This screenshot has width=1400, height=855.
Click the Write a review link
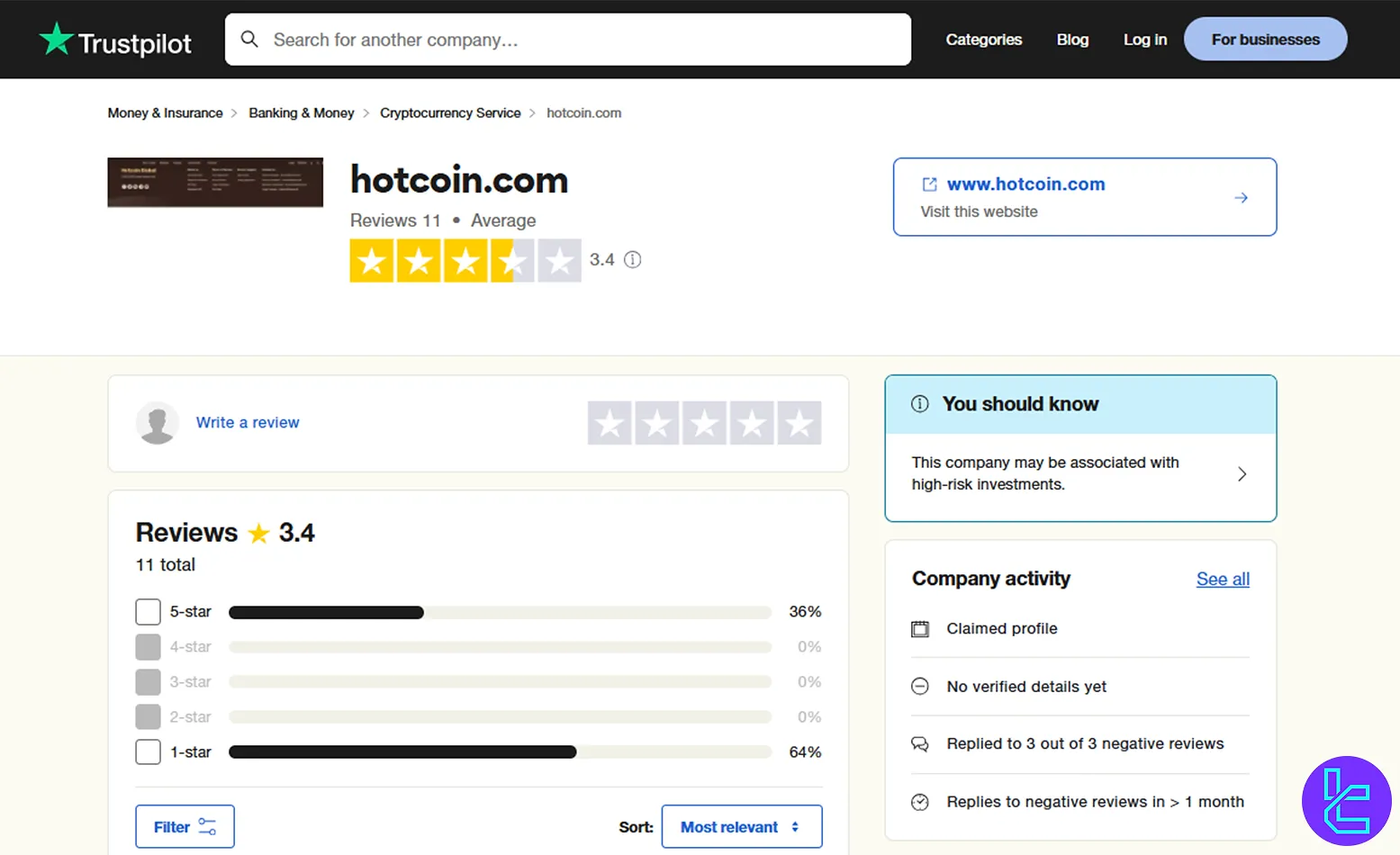[248, 422]
